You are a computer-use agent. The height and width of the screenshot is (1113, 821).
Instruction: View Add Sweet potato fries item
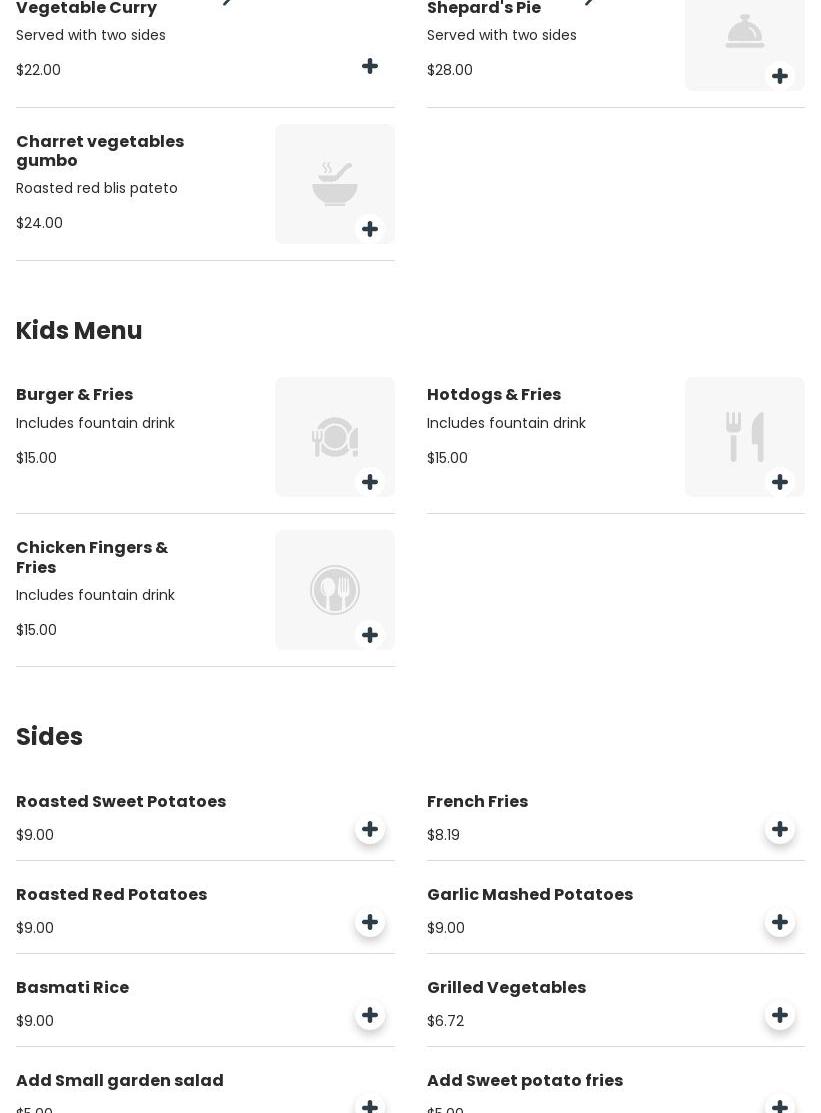525,1081
